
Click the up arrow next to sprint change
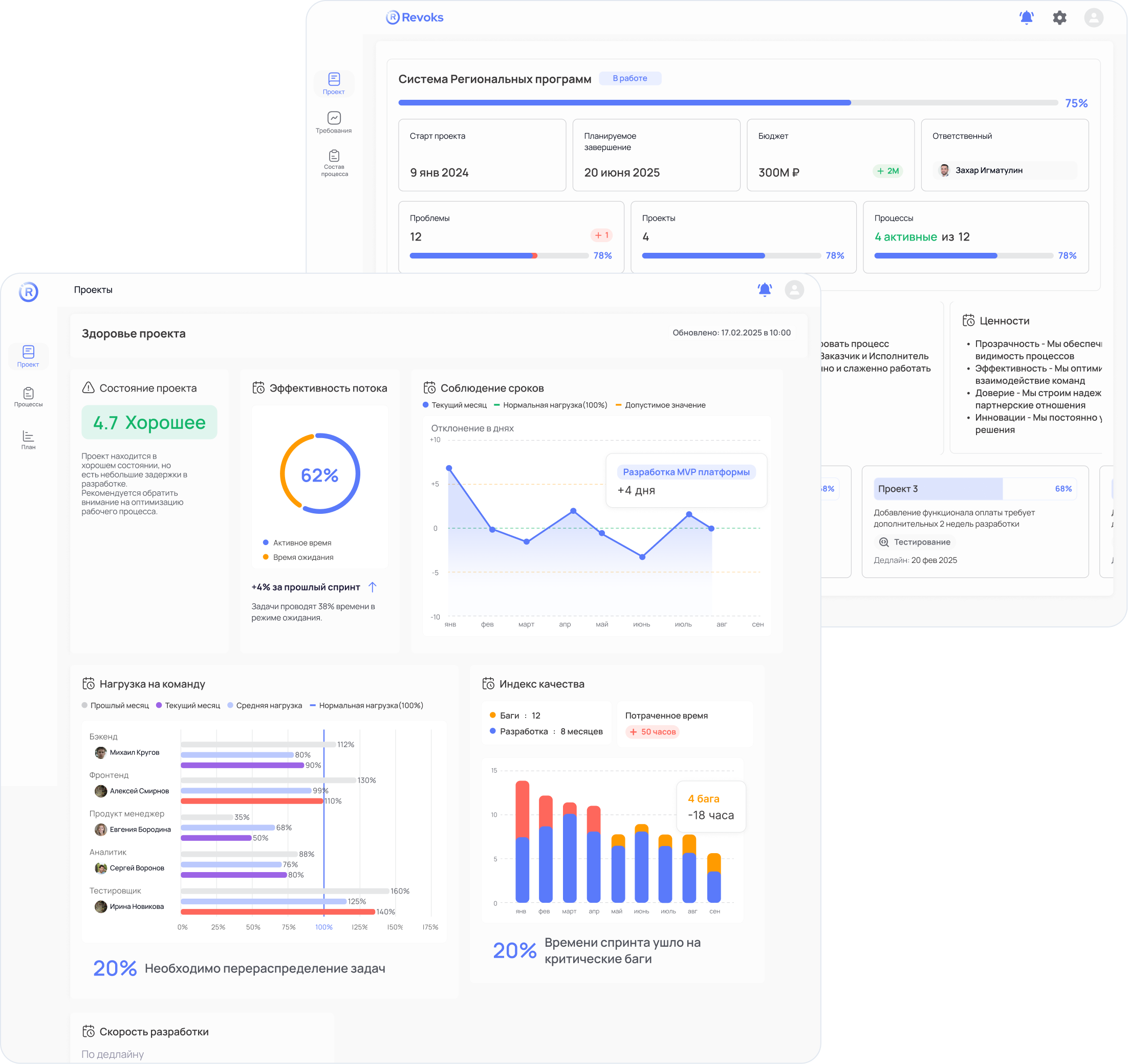(372, 587)
